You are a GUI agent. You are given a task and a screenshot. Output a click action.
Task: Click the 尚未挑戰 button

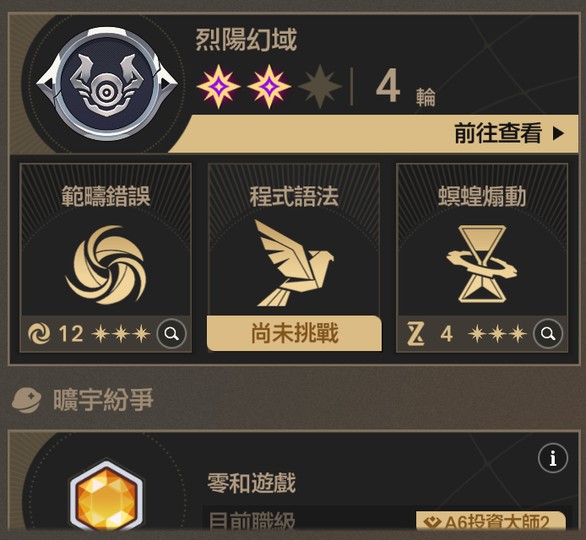[294, 333]
